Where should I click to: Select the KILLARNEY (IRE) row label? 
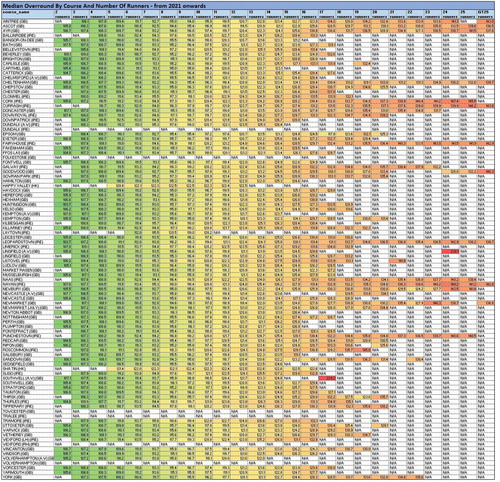tap(17, 228)
